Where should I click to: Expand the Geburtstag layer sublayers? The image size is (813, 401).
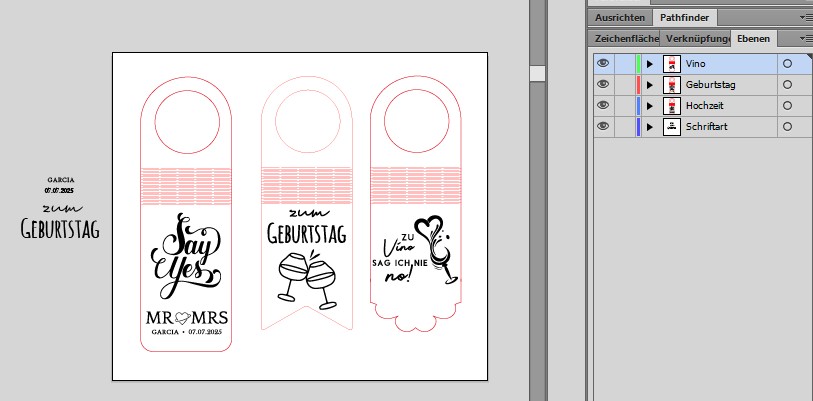point(650,84)
